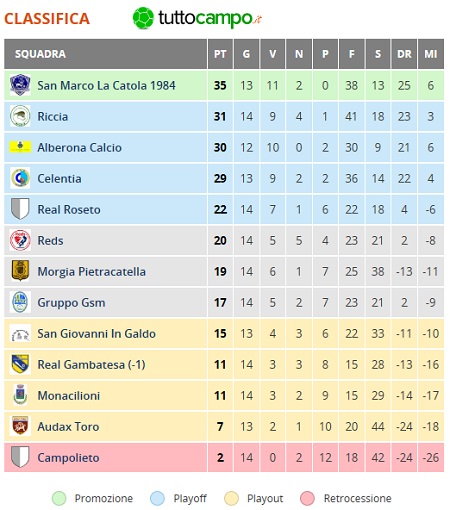Click the yellow Alberona Calcio flag logo
The width and height of the screenshot is (450, 510).
(x=20, y=147)
